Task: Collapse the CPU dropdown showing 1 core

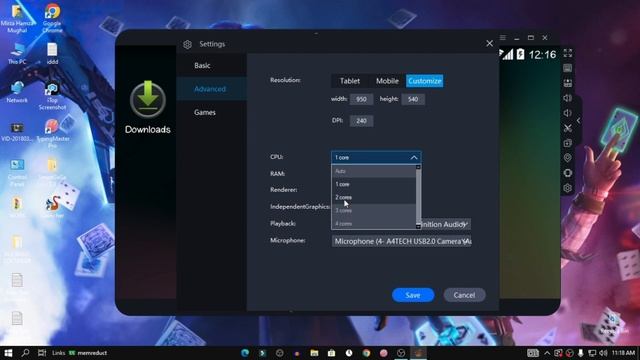Action: [x=376, y=157]
